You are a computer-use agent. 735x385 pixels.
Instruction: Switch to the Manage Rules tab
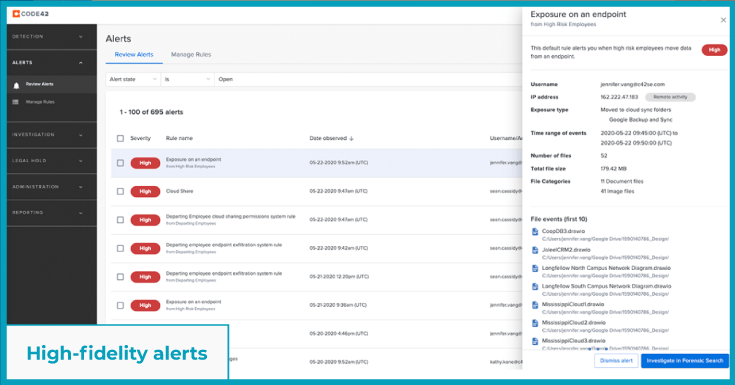tap(191, 54)
